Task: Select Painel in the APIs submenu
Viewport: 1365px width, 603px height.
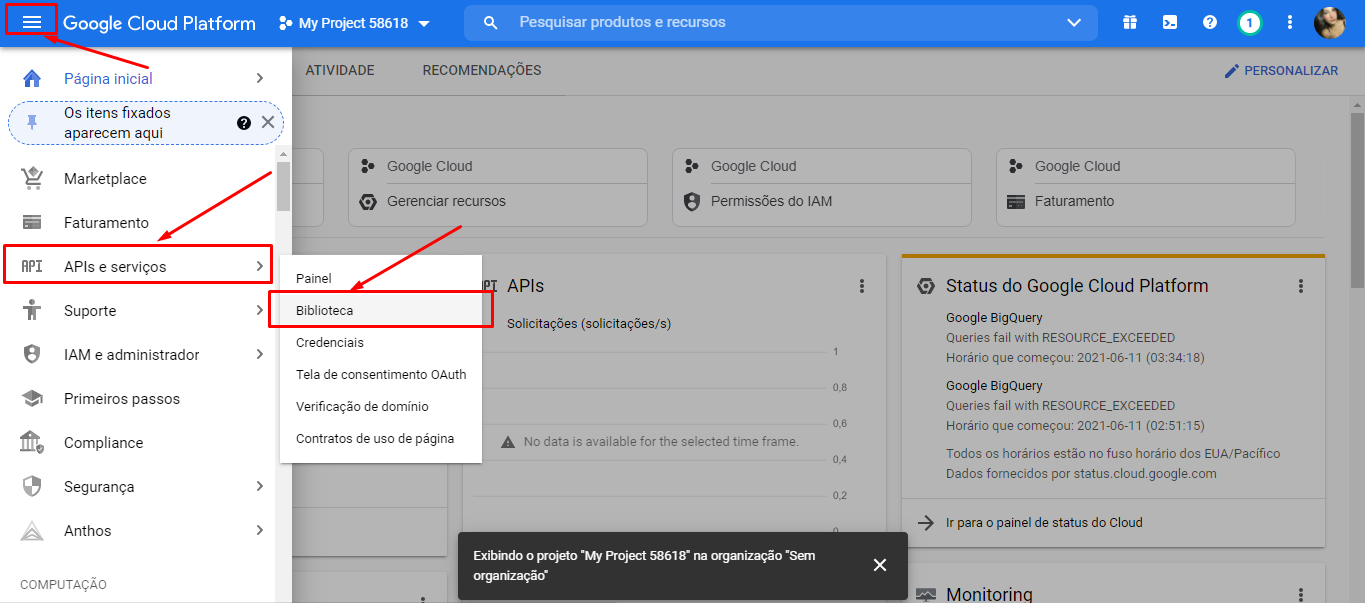Action: pos(381,278)
